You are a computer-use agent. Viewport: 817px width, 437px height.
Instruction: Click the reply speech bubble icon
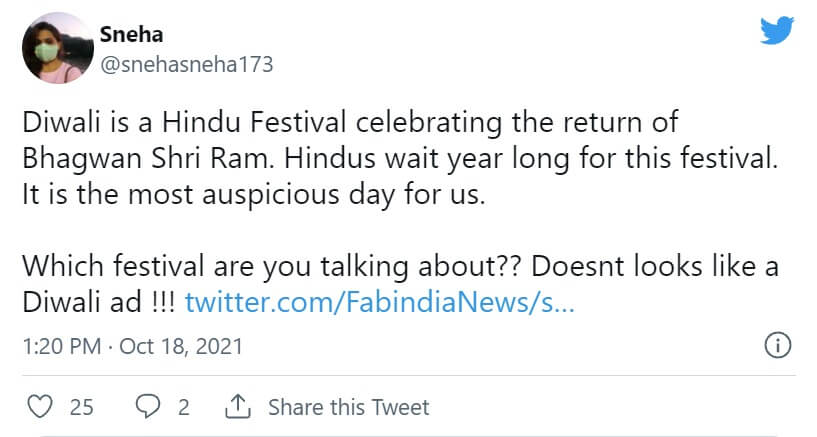click(147, 407)
